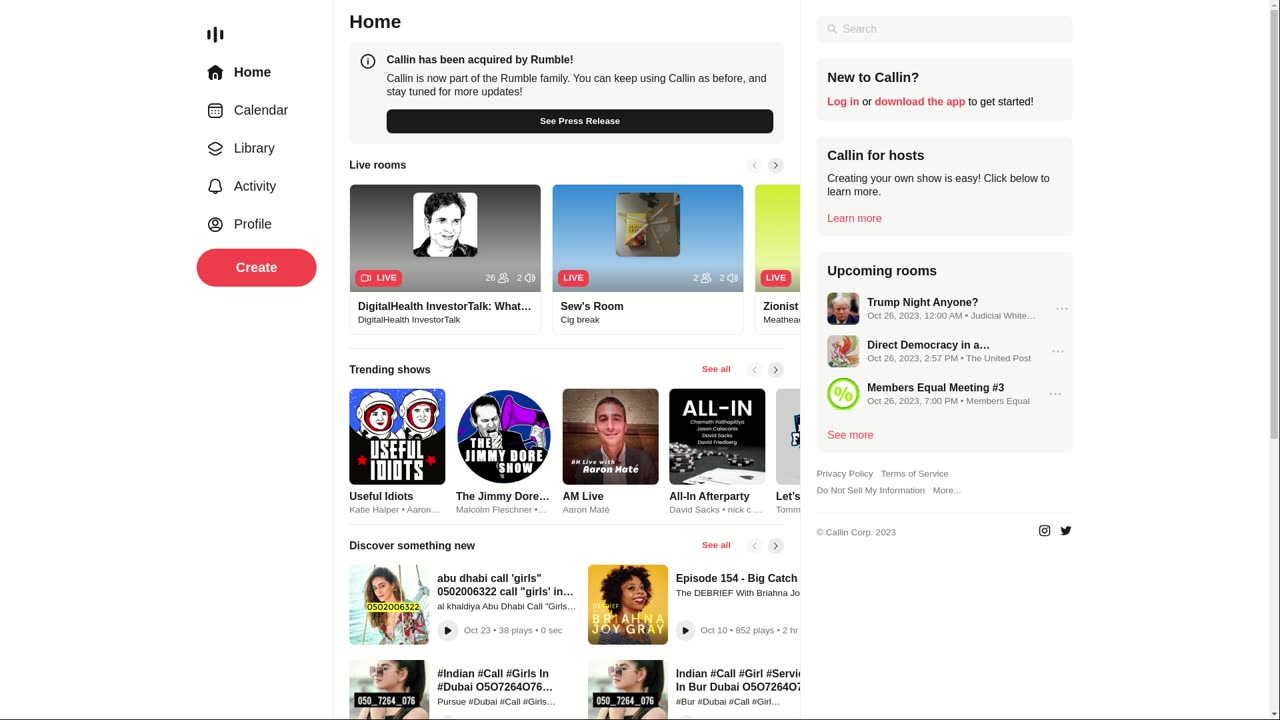Click See Press Release button
Screen dimensions: 1280x720
580,121
